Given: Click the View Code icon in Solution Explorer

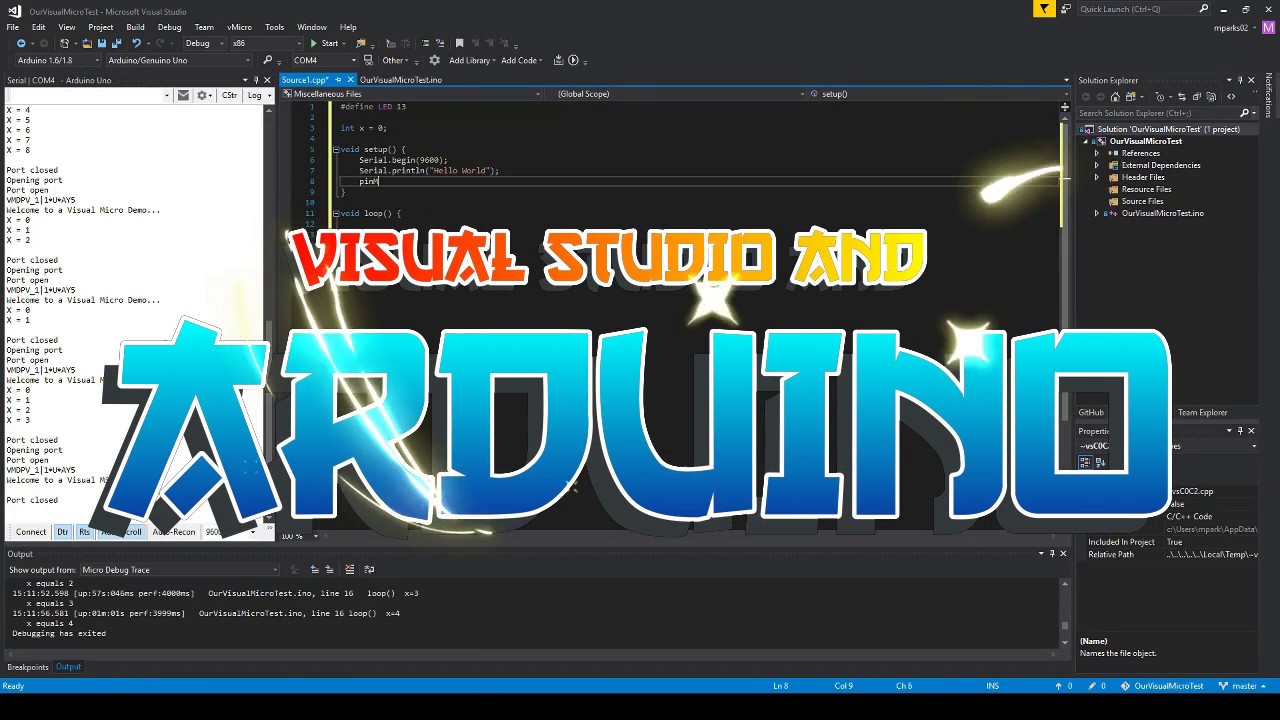Looking at the screenshot, I should point(1231,97).
